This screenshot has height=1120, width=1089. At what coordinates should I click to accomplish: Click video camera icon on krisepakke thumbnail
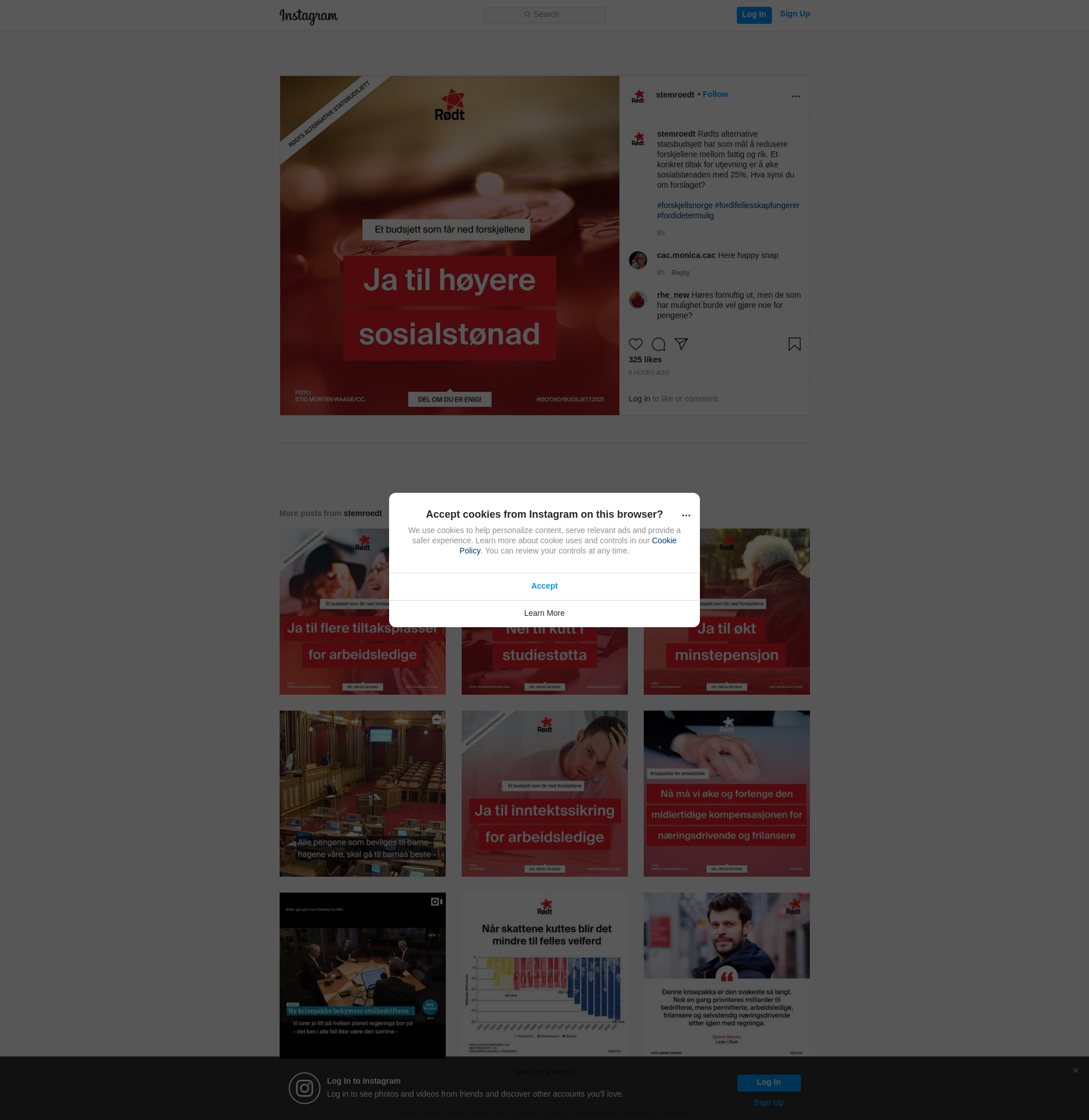click(436, 902)
